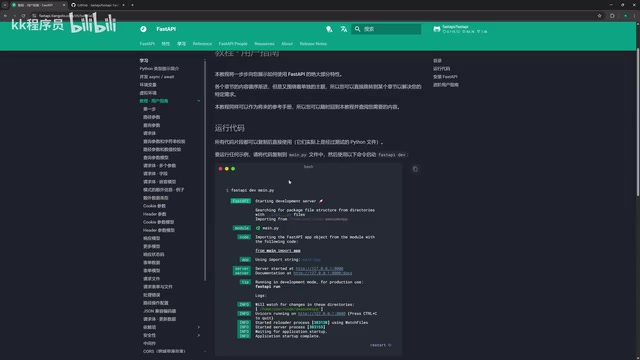Open the About tab
Viewport: 640px width, 360px height.
pyautogui.click(x=287, y=44)
